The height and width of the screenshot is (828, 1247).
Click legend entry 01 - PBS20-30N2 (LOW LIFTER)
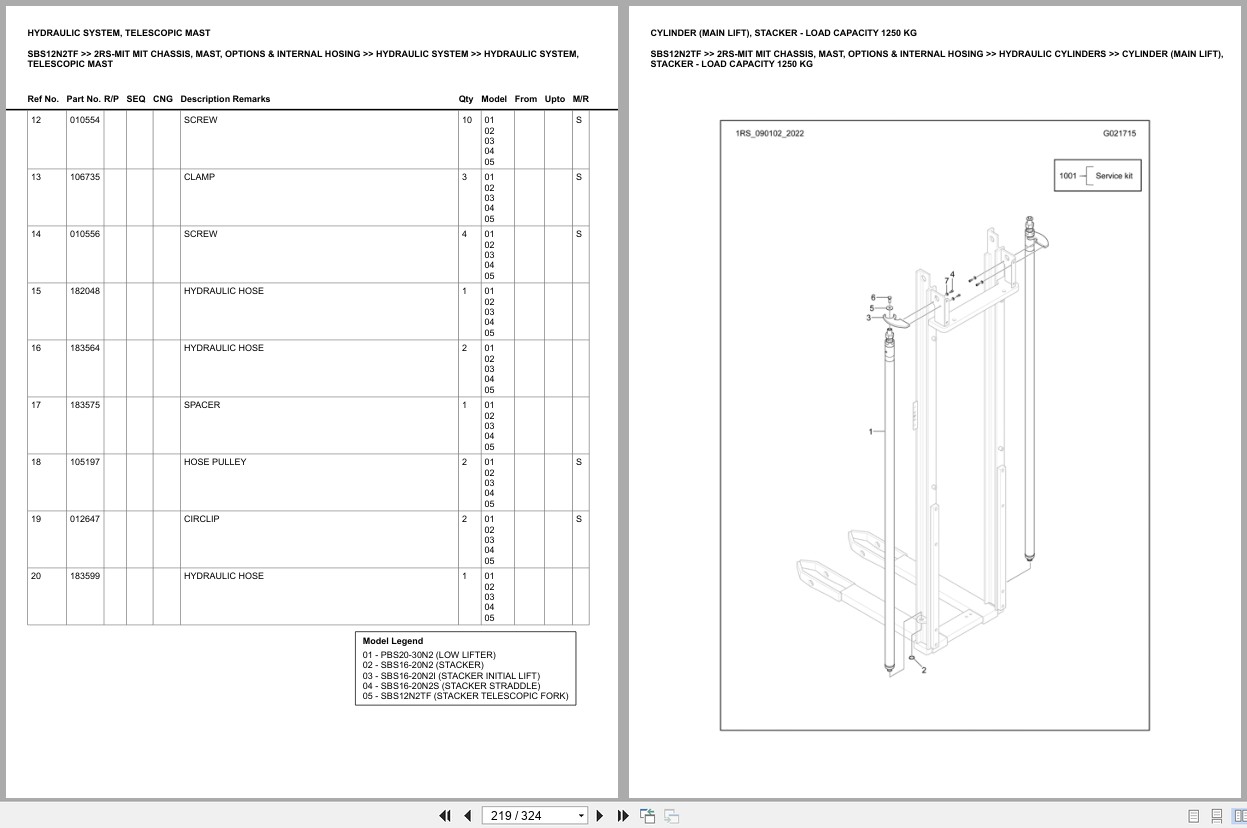[x=429, y=655]
